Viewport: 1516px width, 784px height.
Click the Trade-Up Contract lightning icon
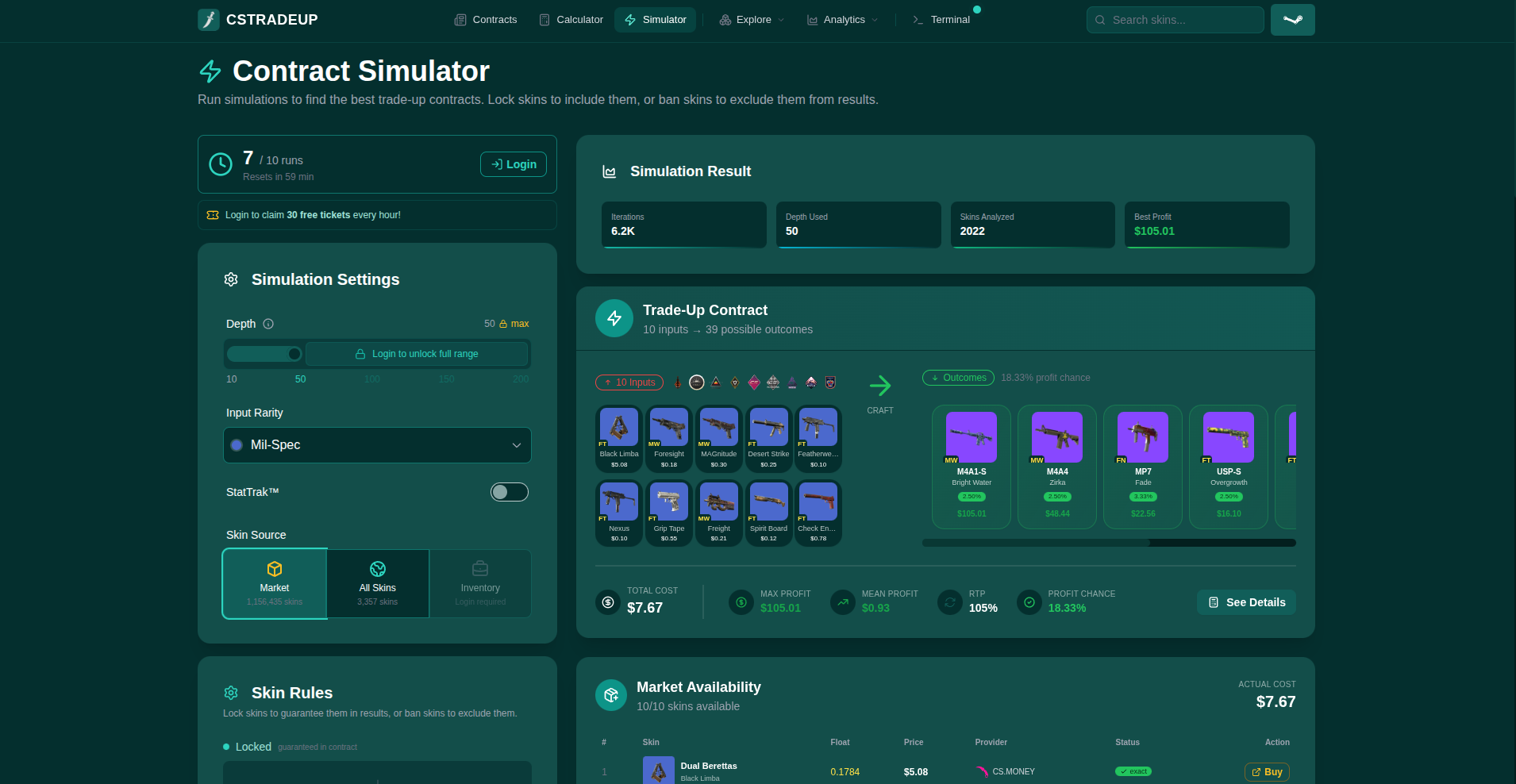coord(614,318)
